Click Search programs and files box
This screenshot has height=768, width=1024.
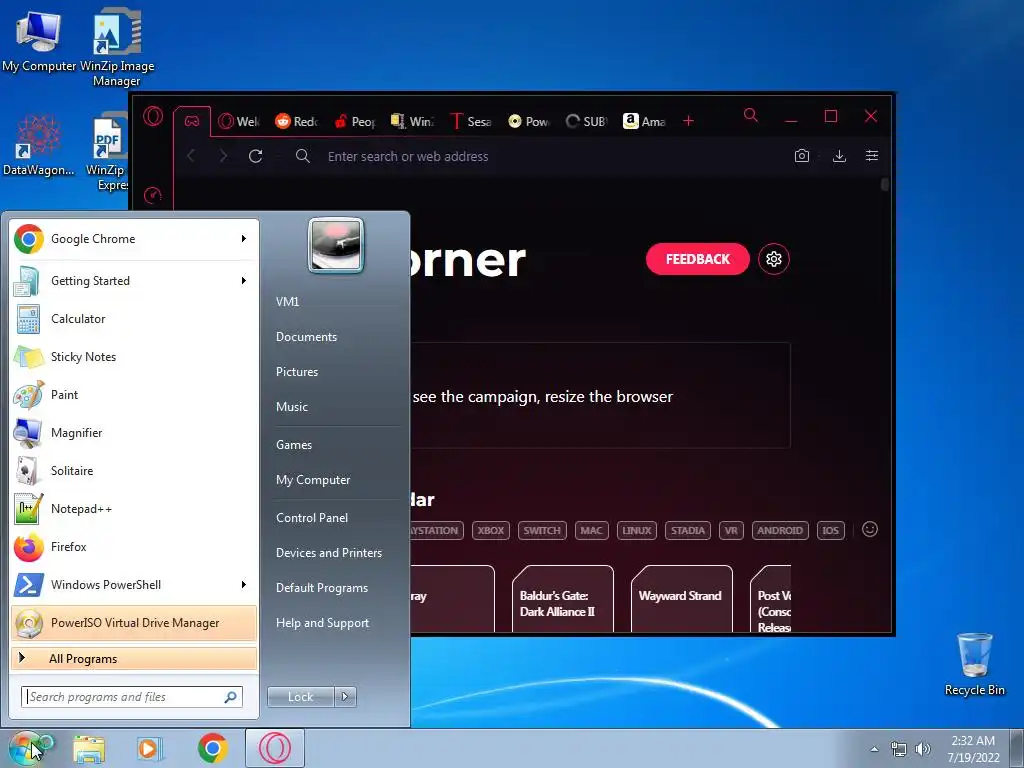point(132,697)
